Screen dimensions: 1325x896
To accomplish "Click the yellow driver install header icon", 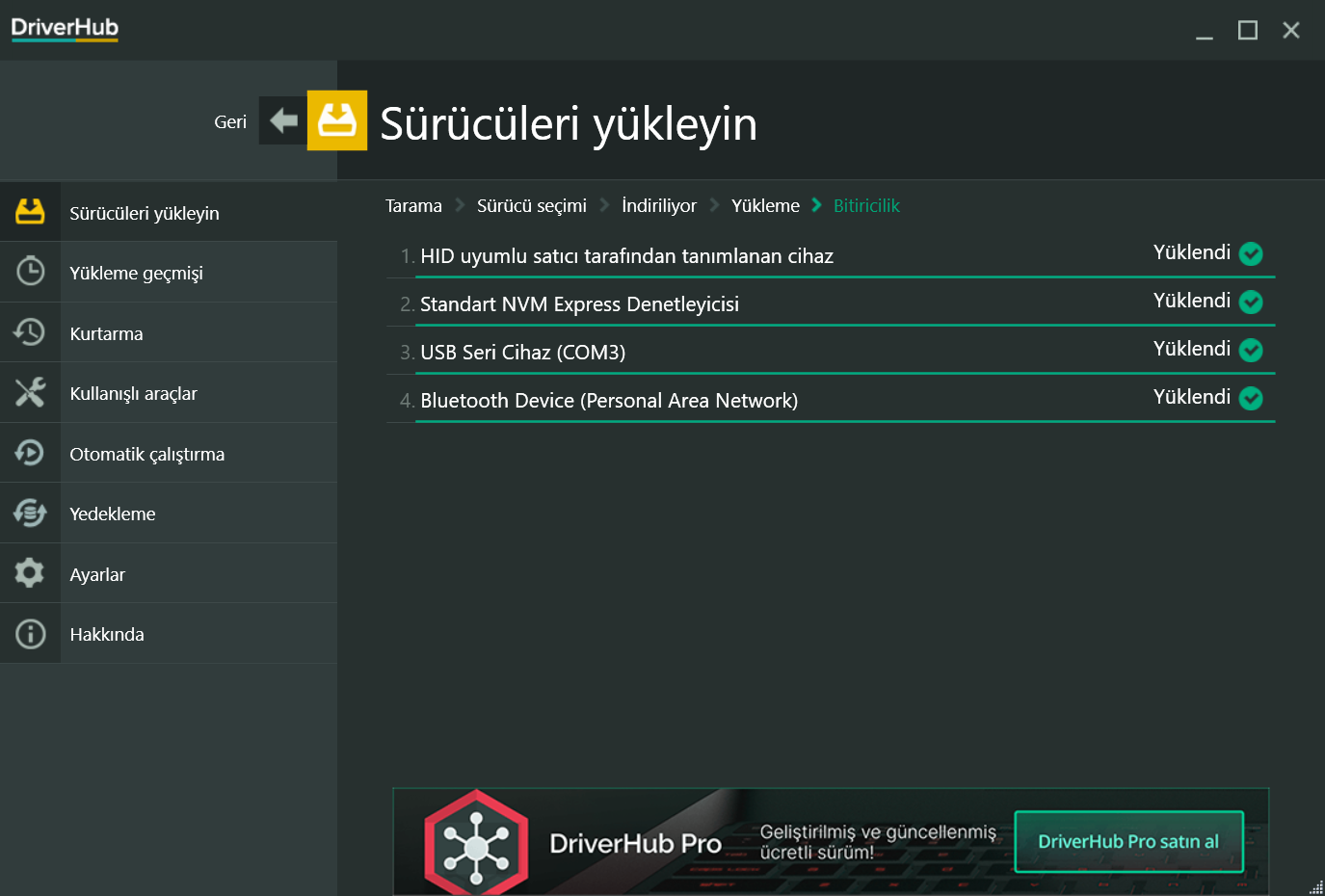I will (x=337, y=120).
